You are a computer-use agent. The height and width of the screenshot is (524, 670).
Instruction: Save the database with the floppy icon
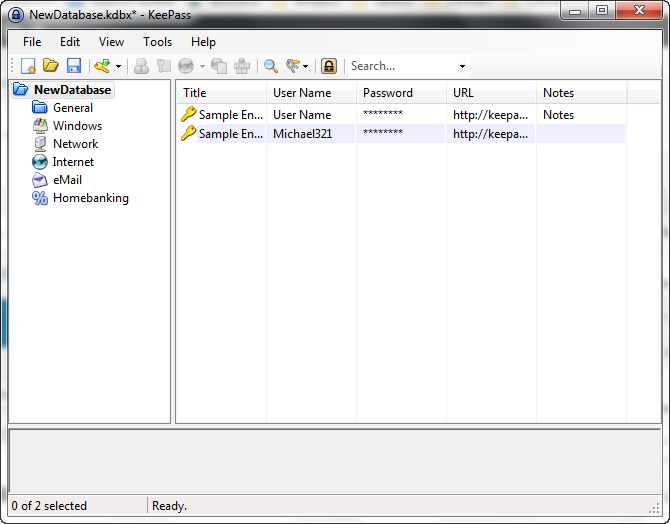click(71, 66)
